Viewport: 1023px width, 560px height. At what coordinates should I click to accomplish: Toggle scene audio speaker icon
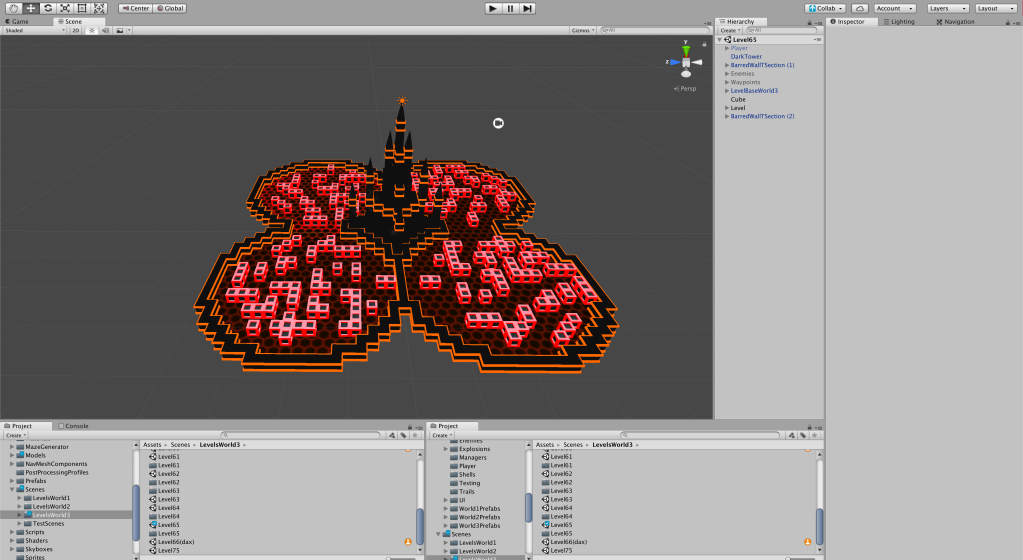tap(105, 30)
